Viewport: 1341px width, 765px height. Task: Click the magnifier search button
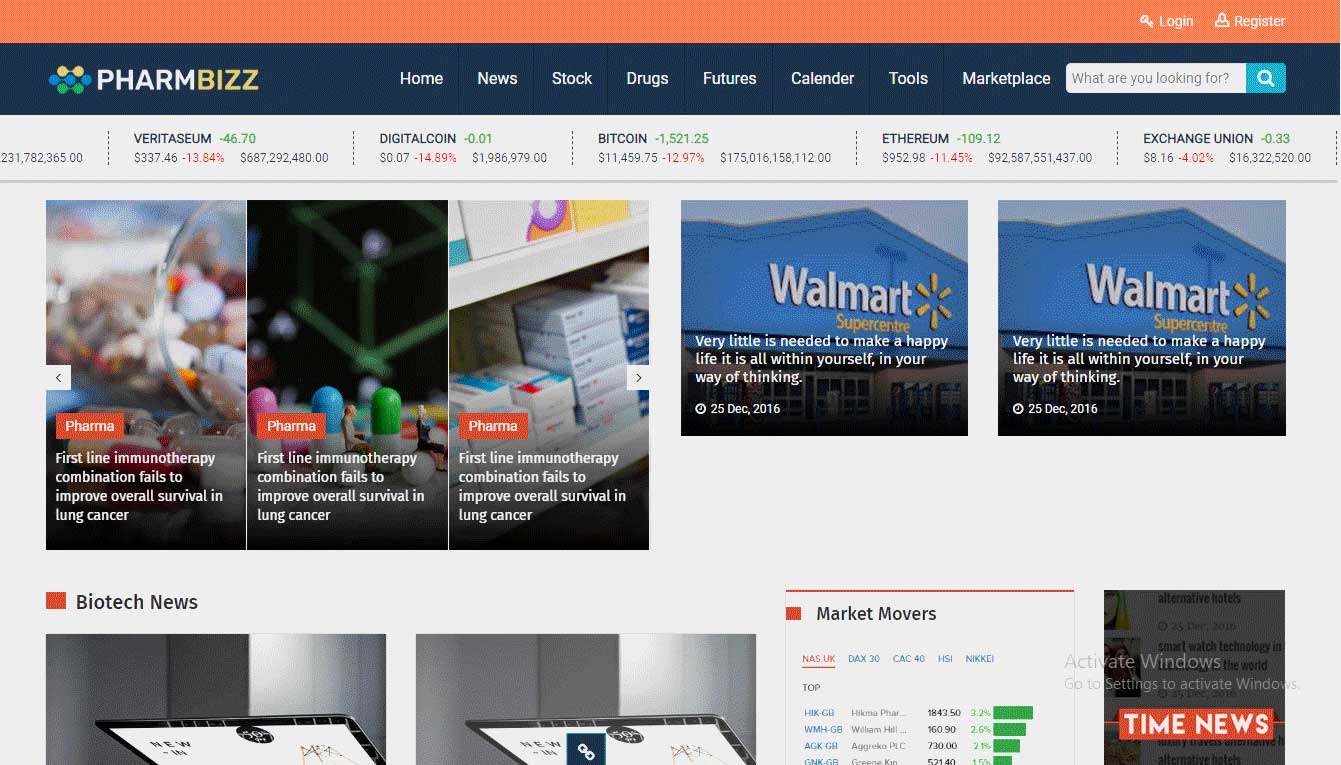tap(1266, 78)
